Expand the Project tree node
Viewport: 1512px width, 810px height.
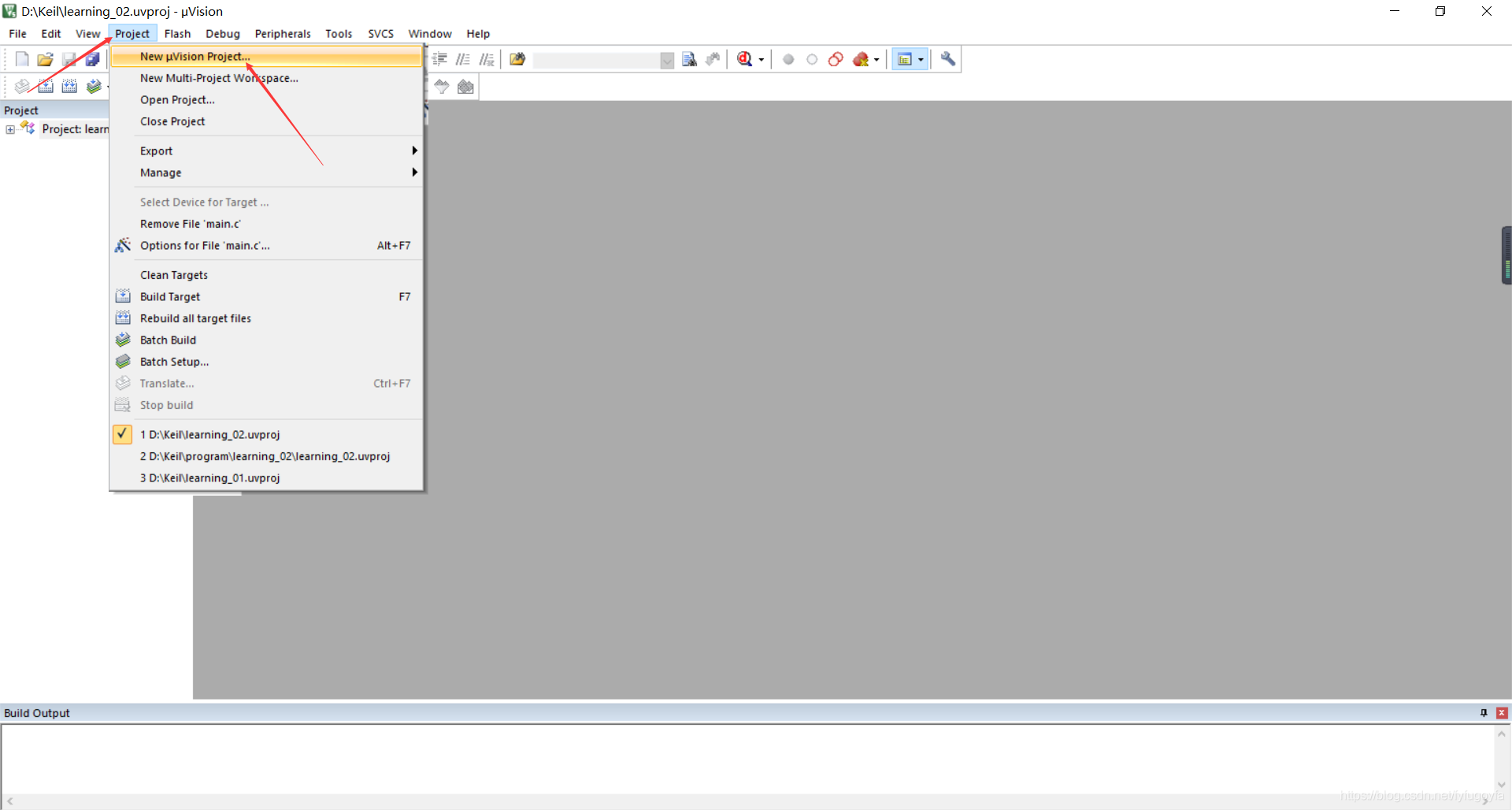coord(10,129)
